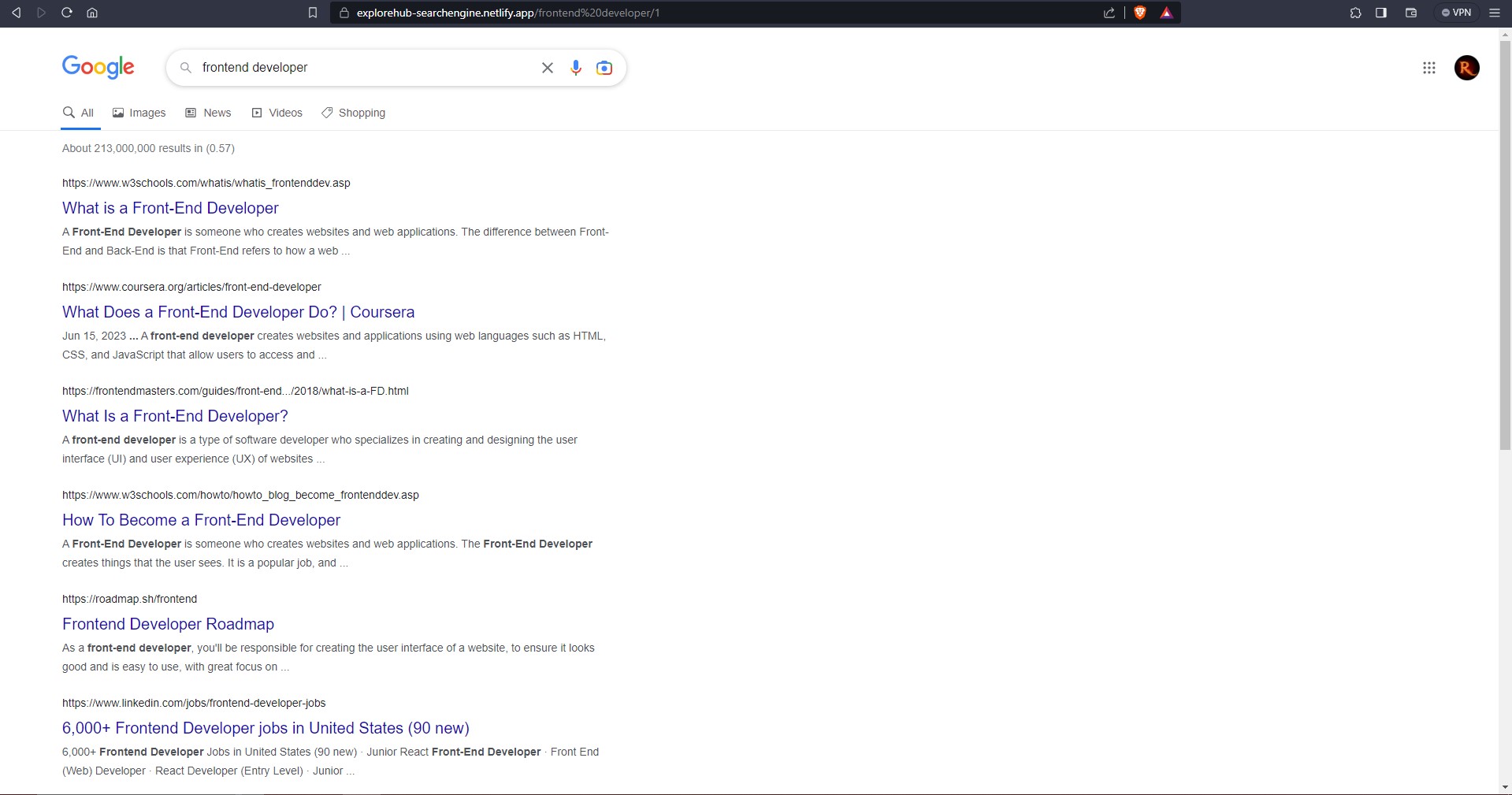The height and width of the screenshot is (795, 1512).
Task: Switch to the Shopping tab
Action: coord(354,113)
